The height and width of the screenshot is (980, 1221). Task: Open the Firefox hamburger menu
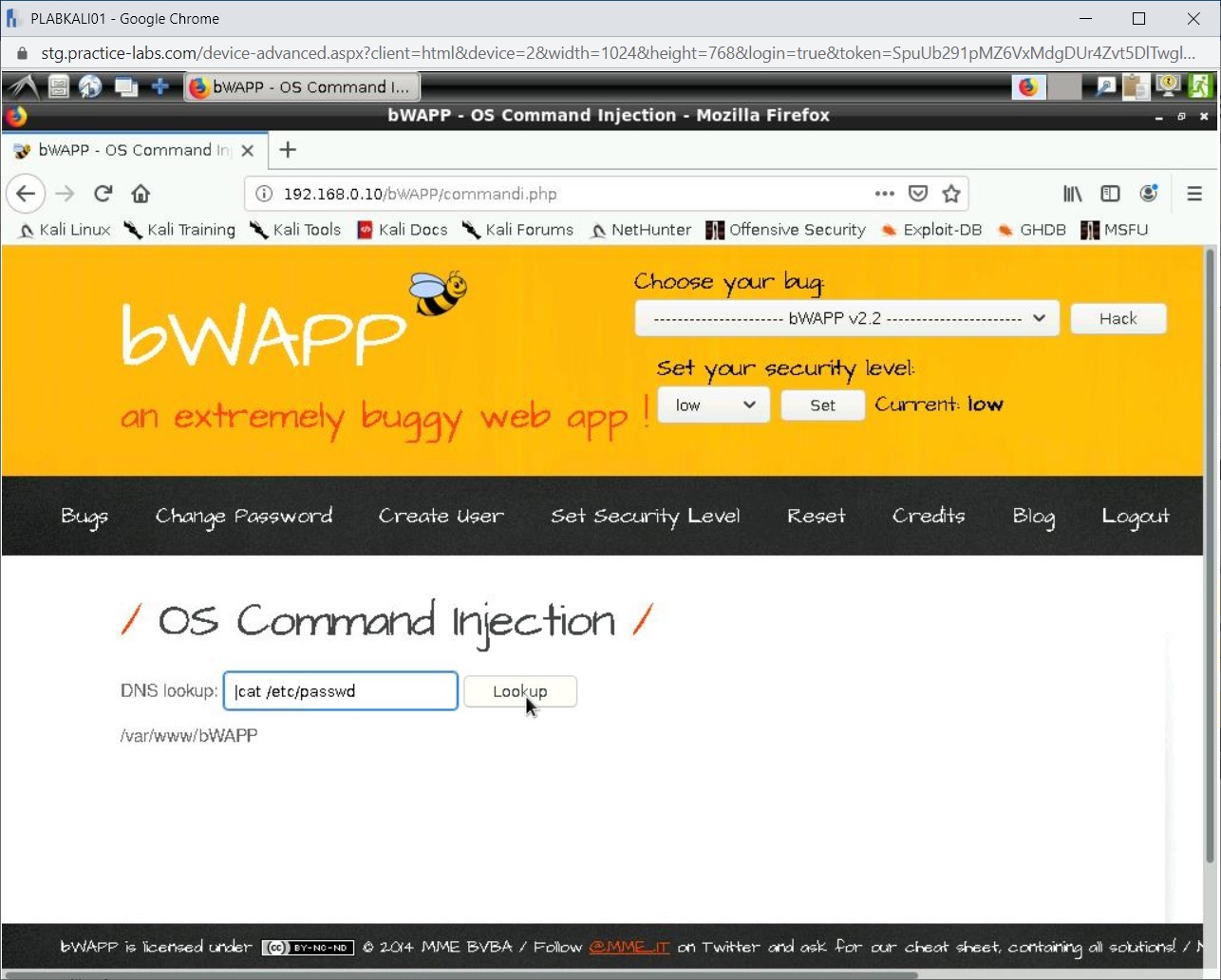pyautogui.click(x=1193, y=194)
